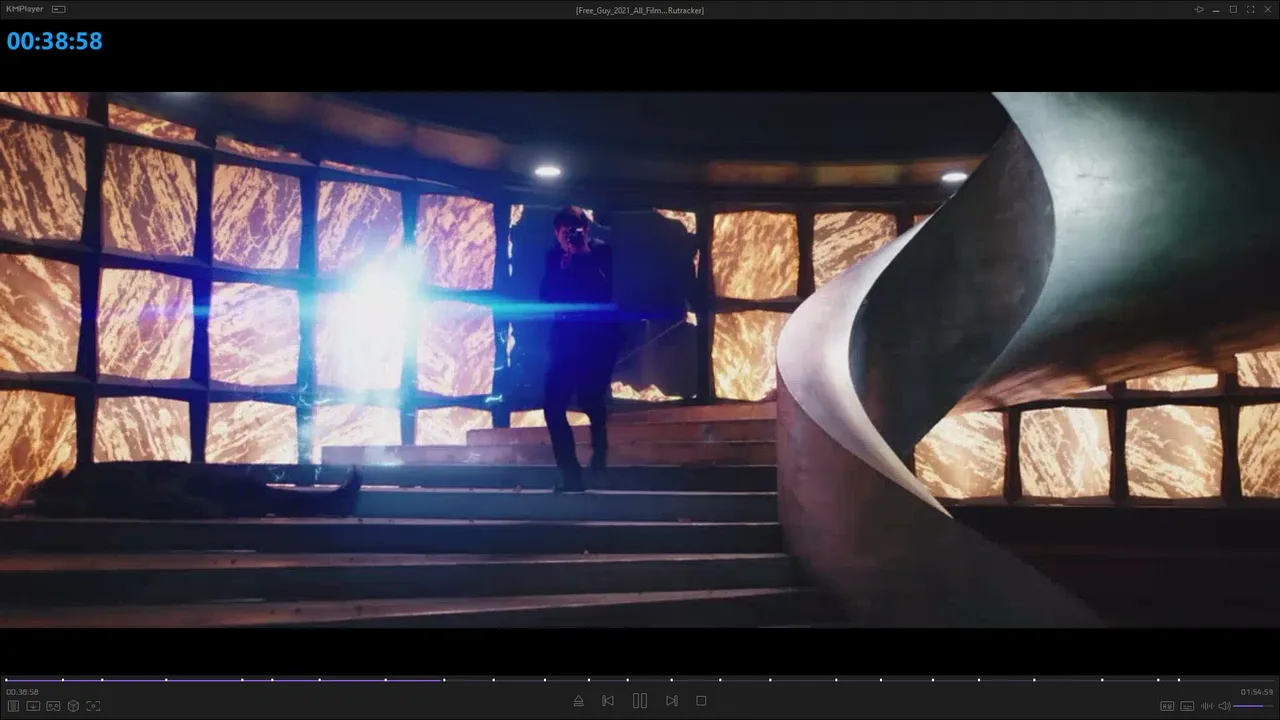The width and height of the screenshot is (1280, 720).
Task: Open the 3D cube settings icon
Action: [73, 706]
